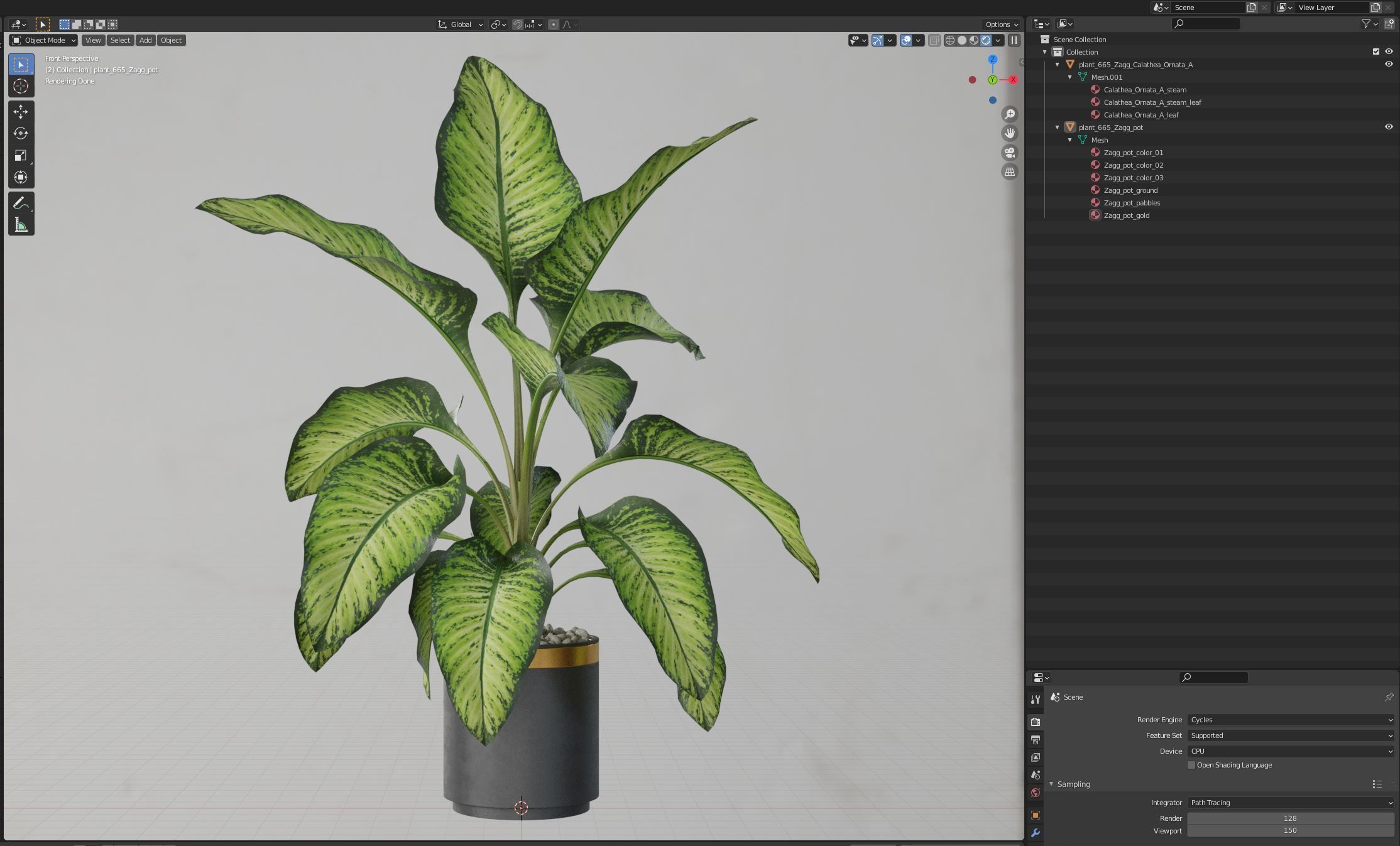This screenshot has height=846, width=1400.
Task: Click the outliner search field
Action: [1206, 24]
